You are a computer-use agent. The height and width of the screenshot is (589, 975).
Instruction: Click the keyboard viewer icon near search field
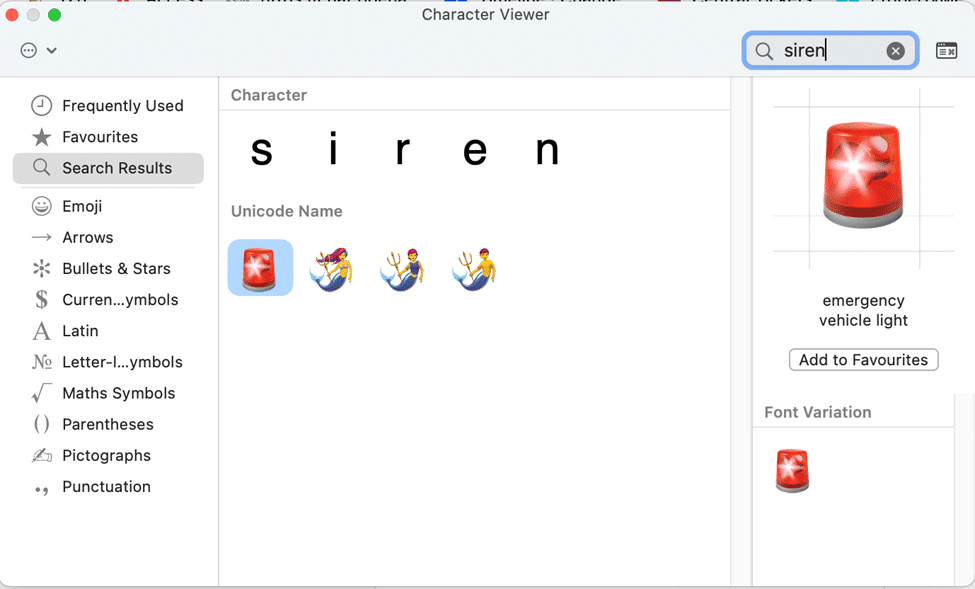(x=946, y=48)
